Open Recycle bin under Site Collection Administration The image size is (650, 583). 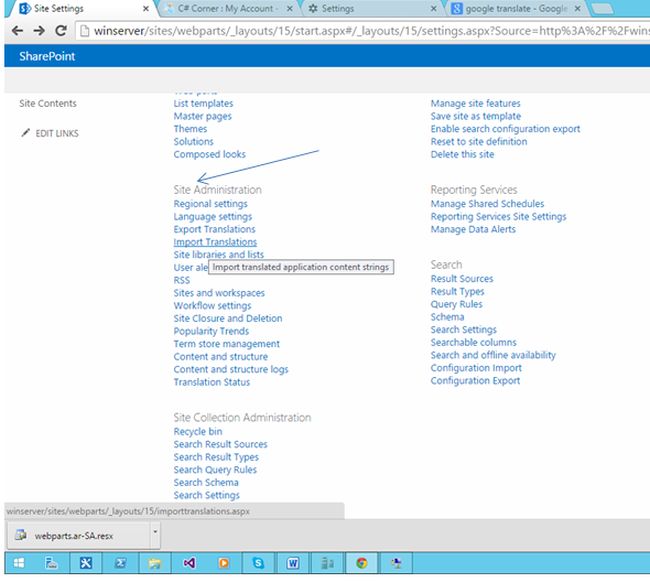[198, 432]
